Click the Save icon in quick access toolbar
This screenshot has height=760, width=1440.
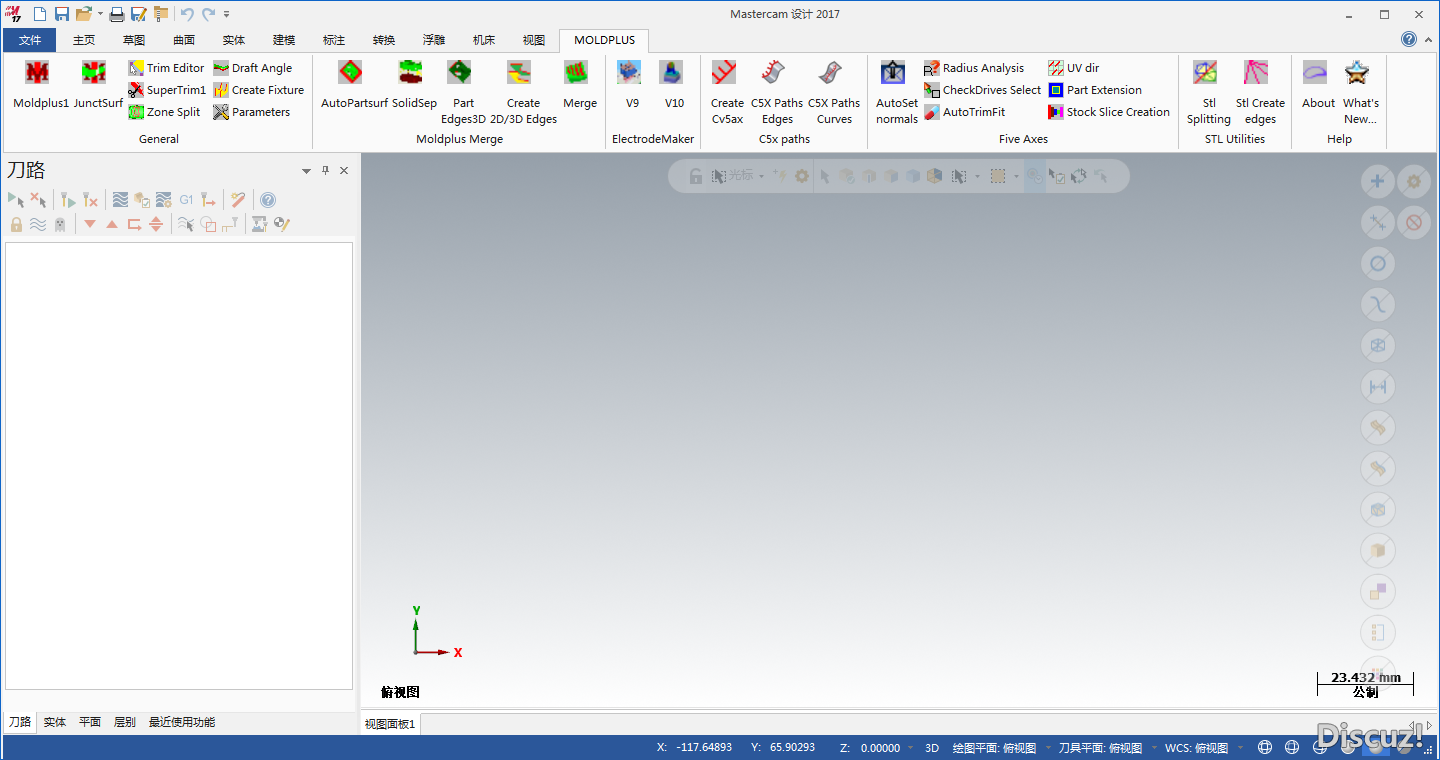62,14
